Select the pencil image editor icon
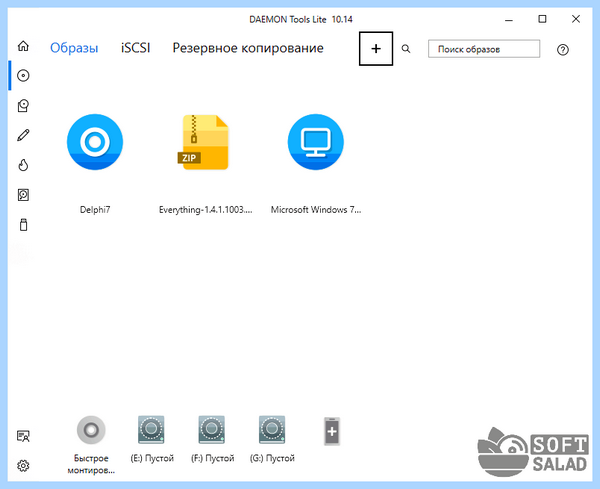This screenshot has width=600, height=489. tap(23, 135)
